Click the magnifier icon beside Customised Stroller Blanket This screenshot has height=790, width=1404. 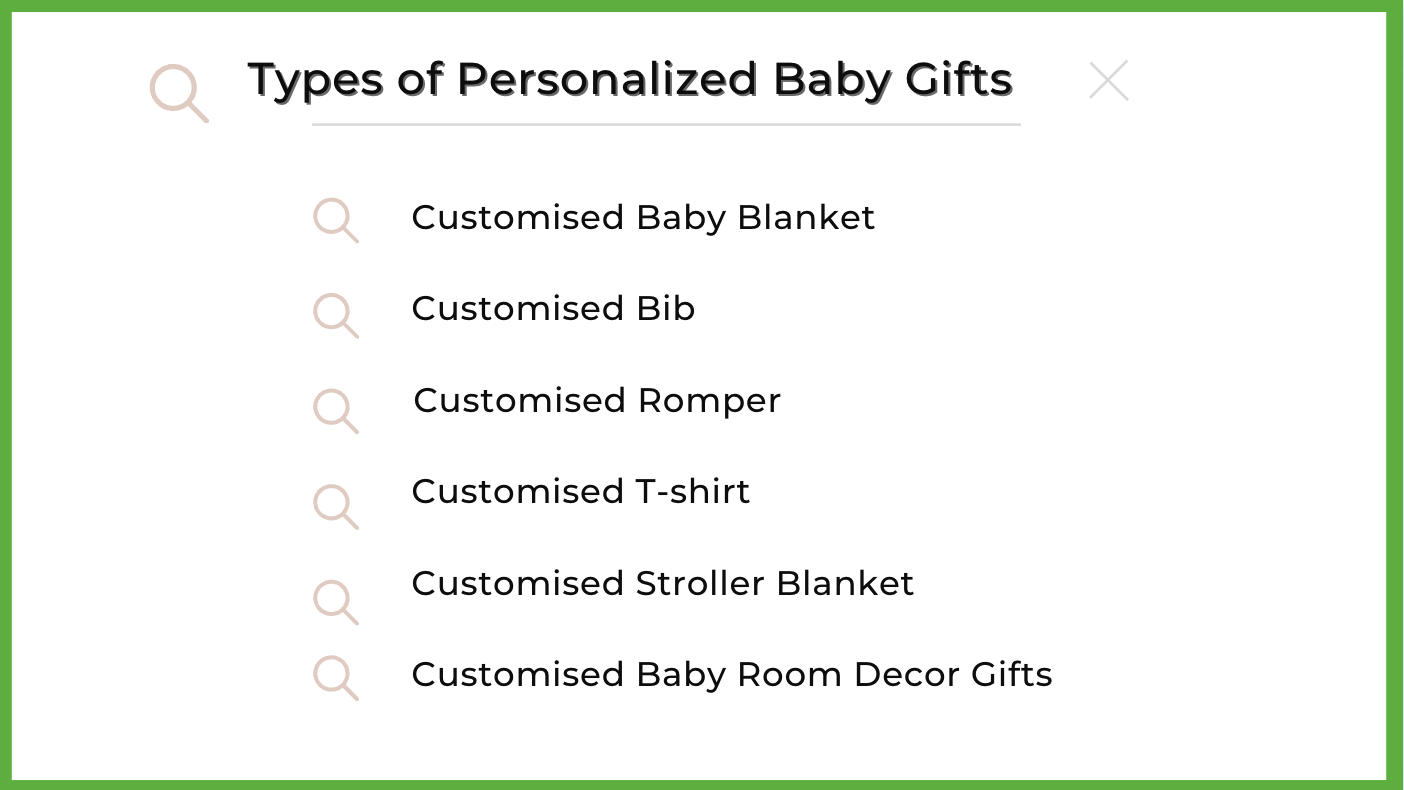pyautogui.click(x=336, y=602)
